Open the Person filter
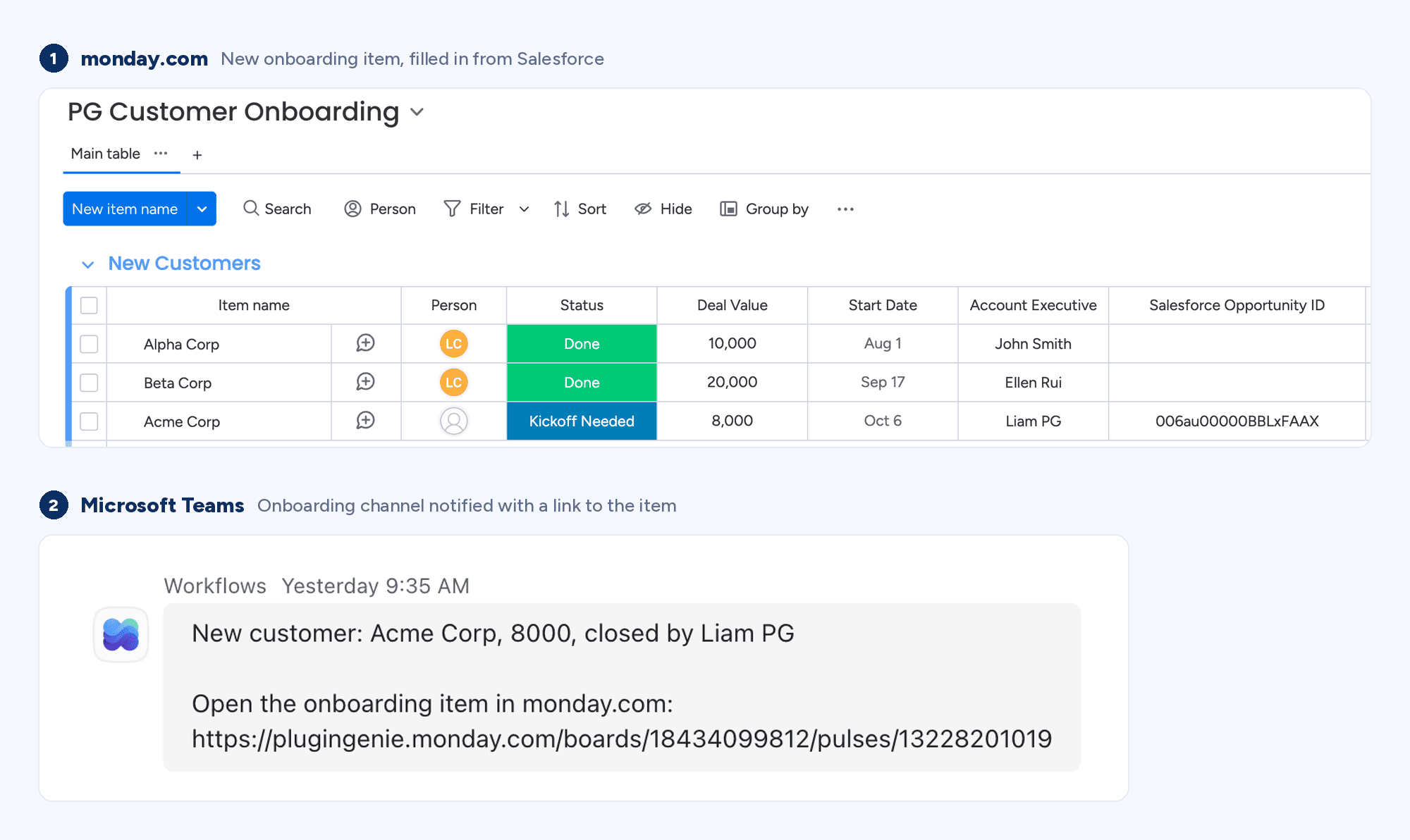 click(380, 209)
